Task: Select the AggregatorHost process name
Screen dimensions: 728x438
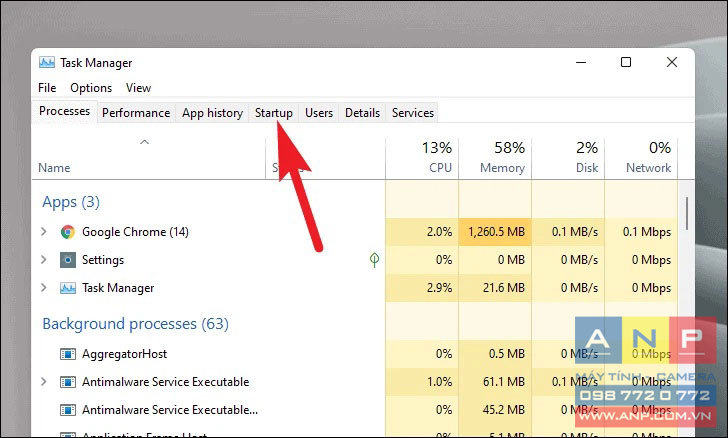Action: [124, 354]
